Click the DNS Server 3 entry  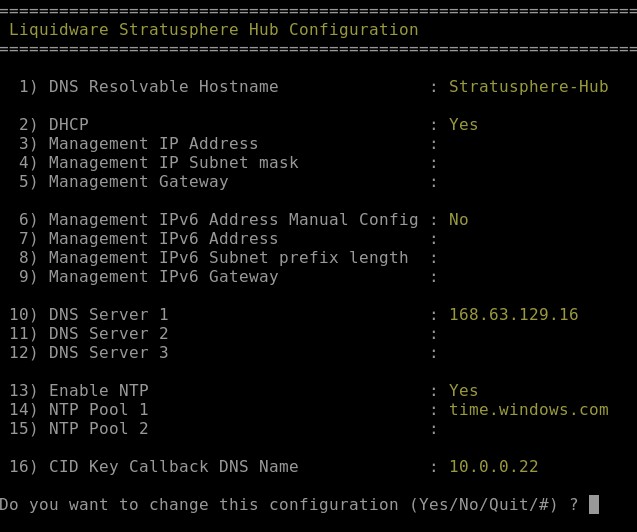(x=89, y=353)
